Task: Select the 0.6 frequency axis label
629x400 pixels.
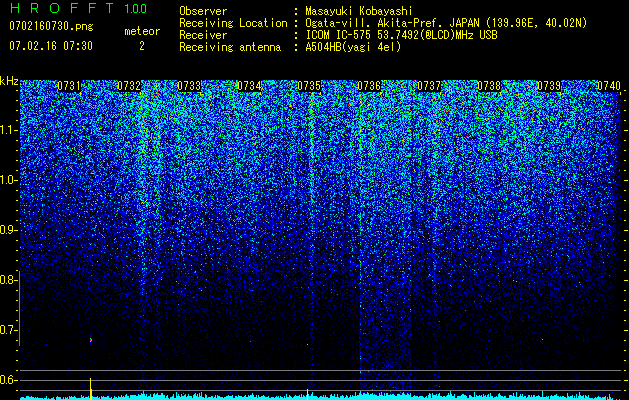Action: (7, 380)
